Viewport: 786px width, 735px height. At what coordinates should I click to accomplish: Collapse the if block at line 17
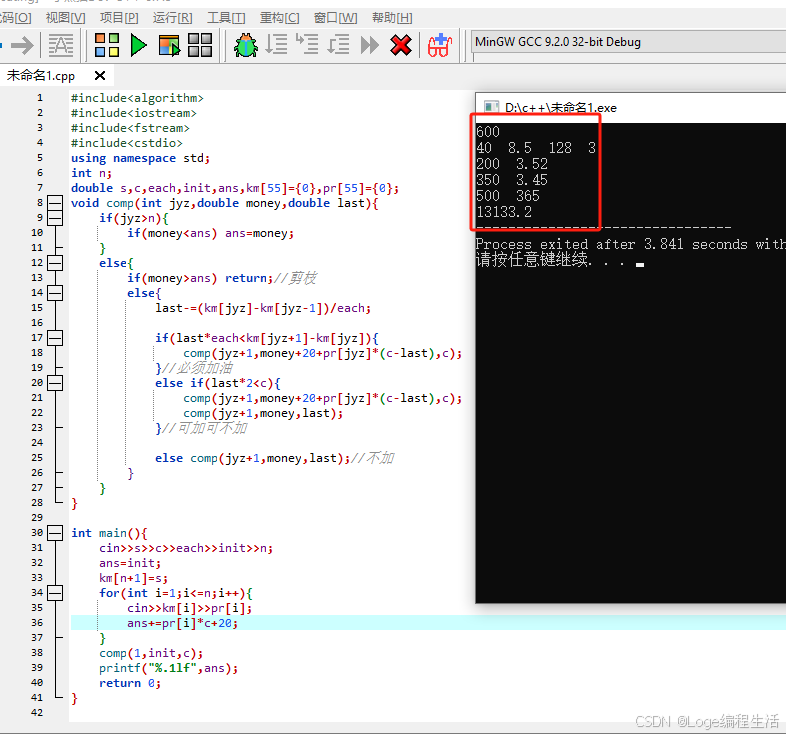pyautogui.click(x=55, y=338)
